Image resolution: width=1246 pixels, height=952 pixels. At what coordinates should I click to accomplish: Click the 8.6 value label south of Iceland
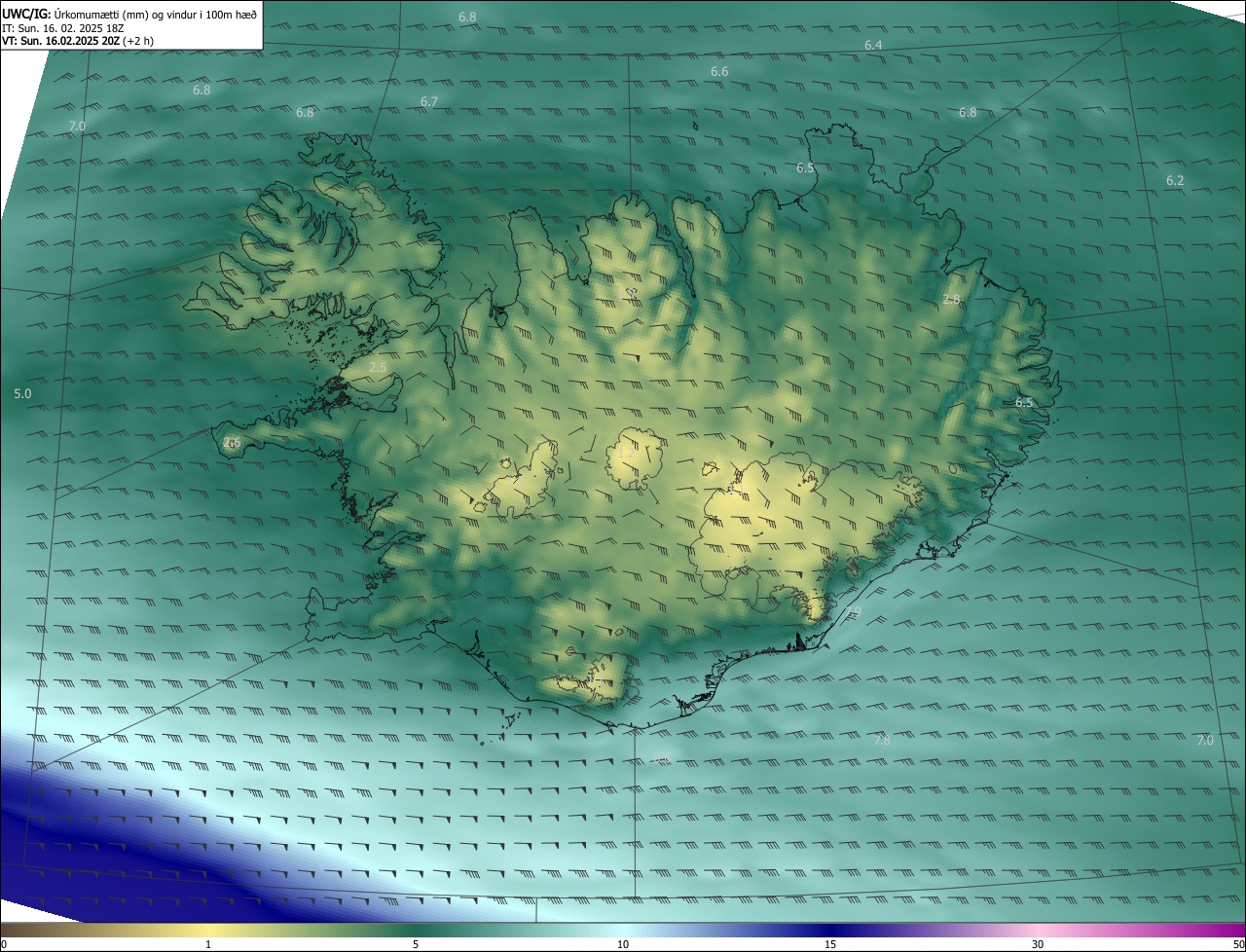(661, 758)
